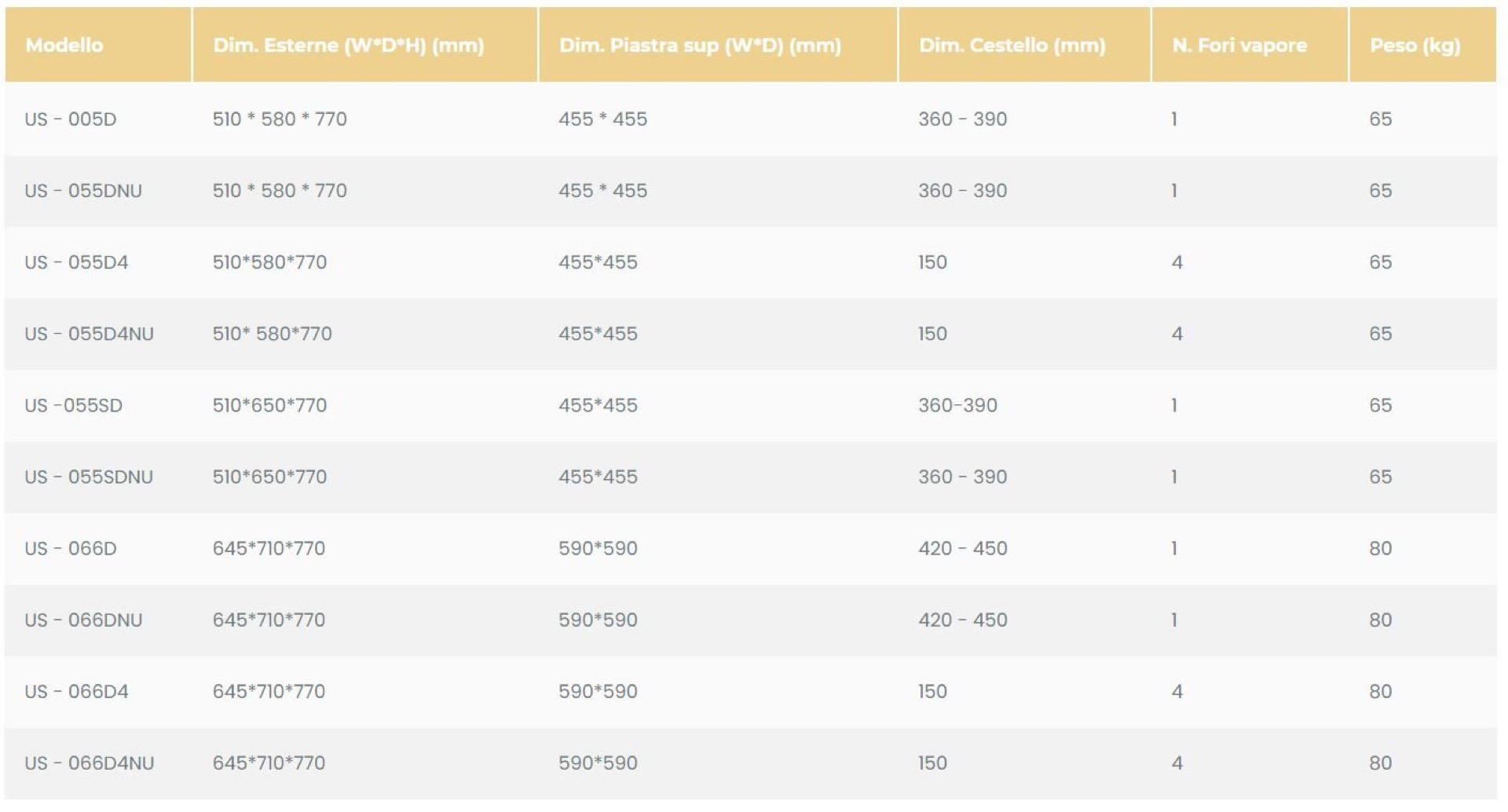Select the Dim. Cestello (mm) header
This screenshot has height=812, width=1508.
[x=1012, y=45]
